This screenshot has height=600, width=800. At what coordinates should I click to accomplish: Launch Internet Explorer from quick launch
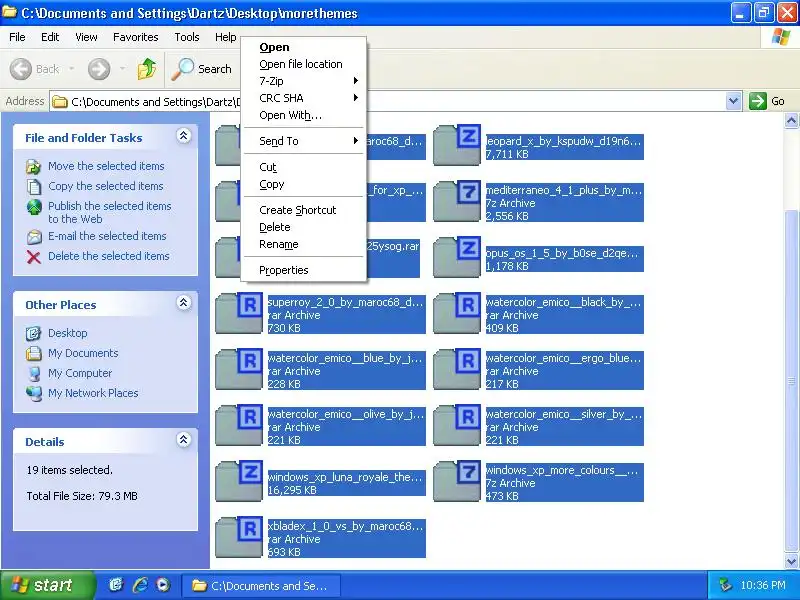tap(140, 585)
